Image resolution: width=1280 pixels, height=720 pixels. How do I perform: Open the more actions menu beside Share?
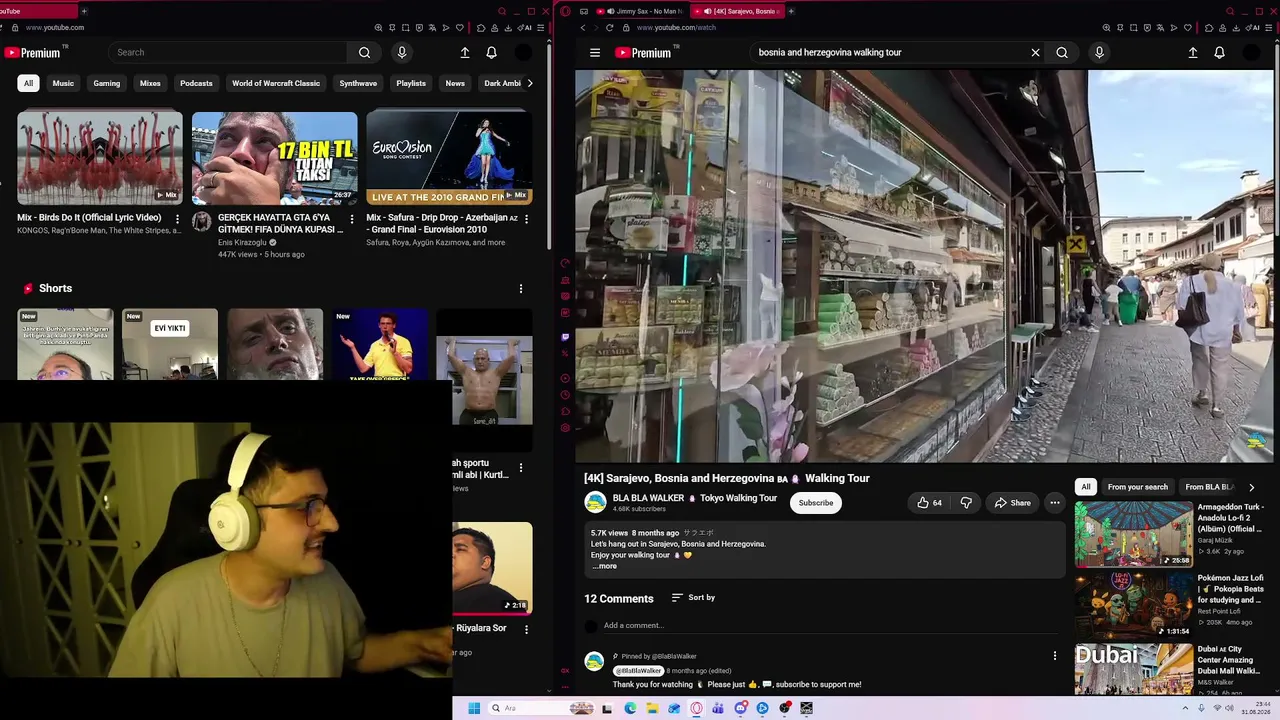pyautogui.click(x=1054, y=503)
